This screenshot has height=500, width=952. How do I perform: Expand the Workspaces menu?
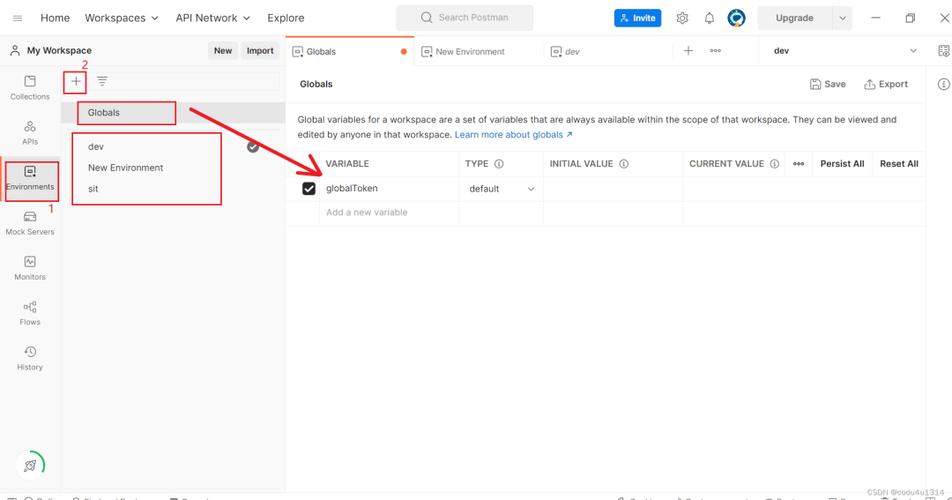click(x=121, y=18)
